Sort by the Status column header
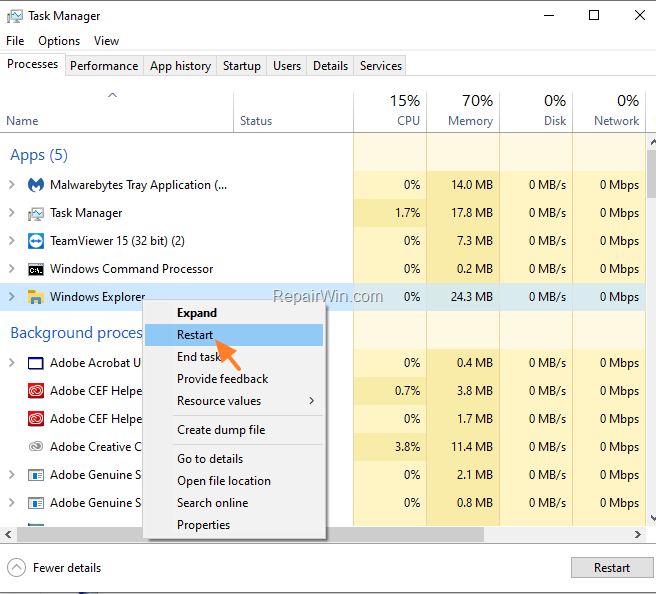 tap(293, 112)
